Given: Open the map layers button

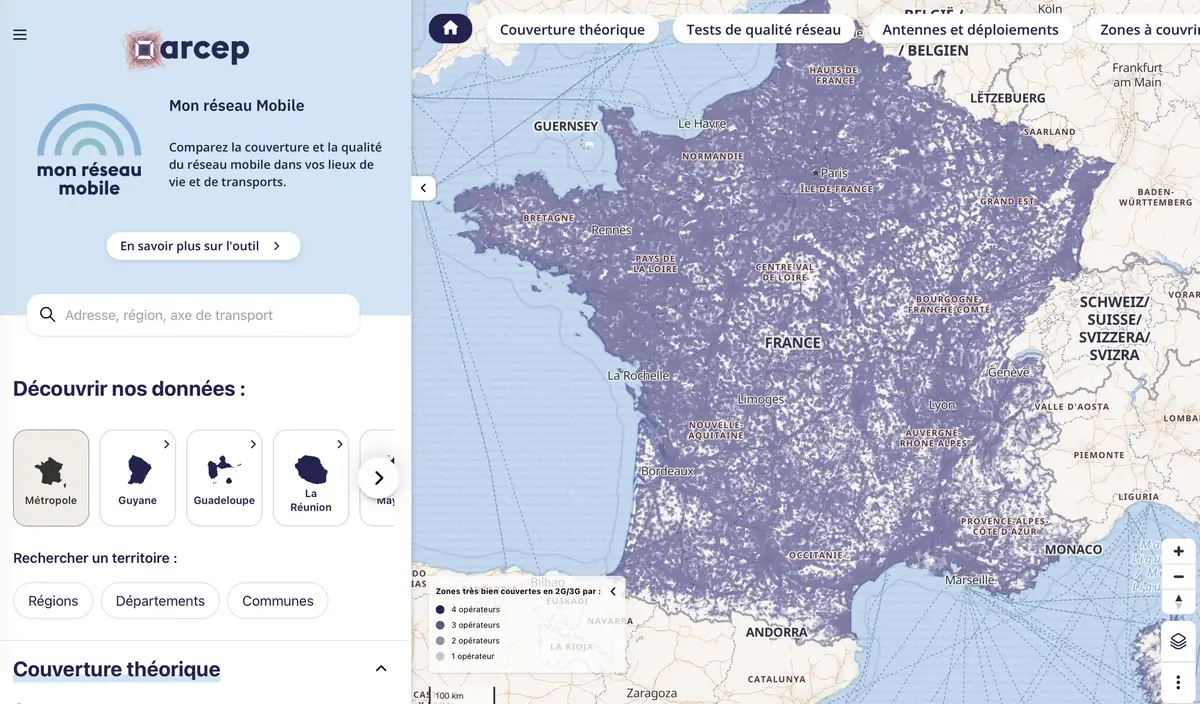Looking at the screenshot, I should [1178, 641].
